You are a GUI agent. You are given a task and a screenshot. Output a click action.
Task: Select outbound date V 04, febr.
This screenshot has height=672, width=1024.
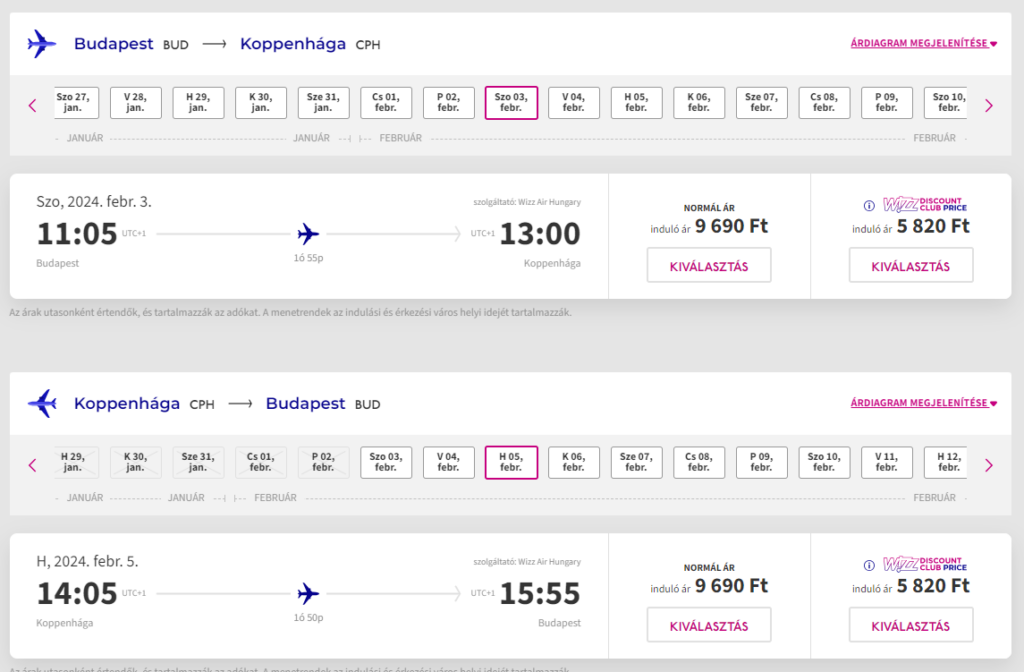[x=573, y=103]
